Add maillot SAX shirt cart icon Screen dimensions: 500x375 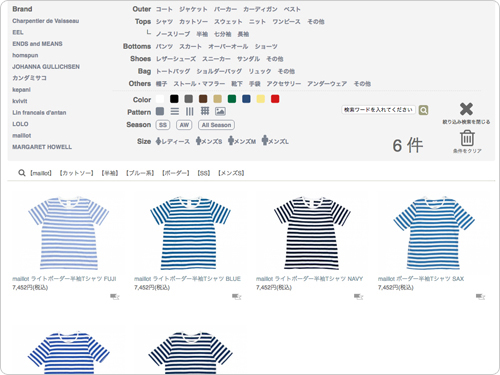[x=481, y=296]
